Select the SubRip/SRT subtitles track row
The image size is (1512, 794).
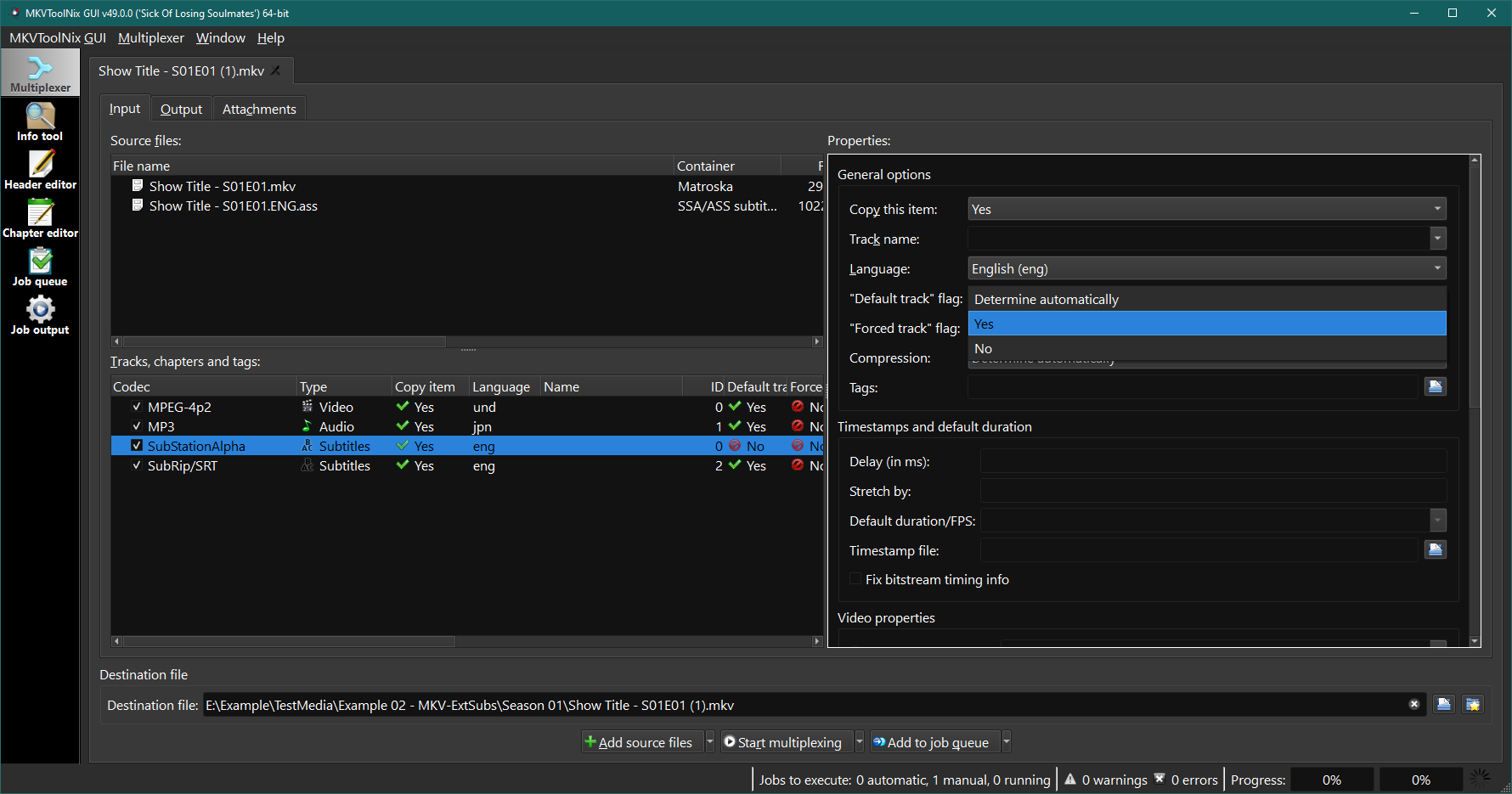tap(467, 465)
